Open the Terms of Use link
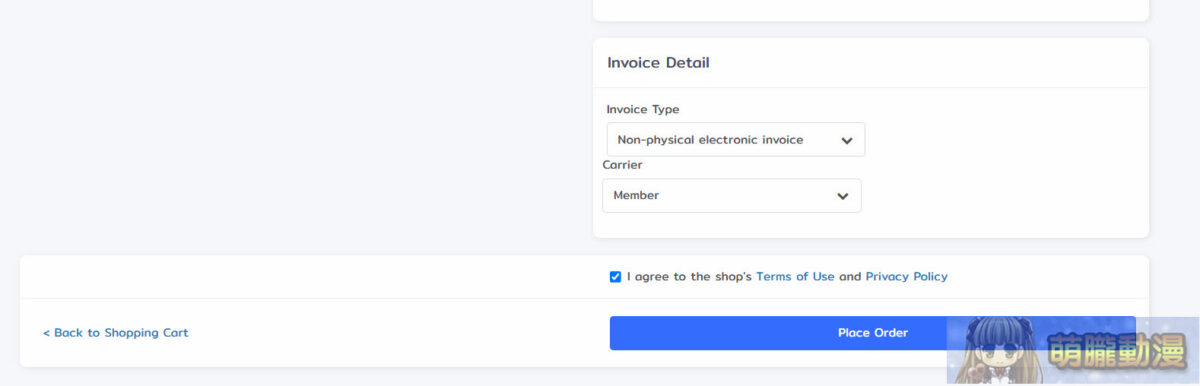1200x386 pixels. tap(795, 277)
